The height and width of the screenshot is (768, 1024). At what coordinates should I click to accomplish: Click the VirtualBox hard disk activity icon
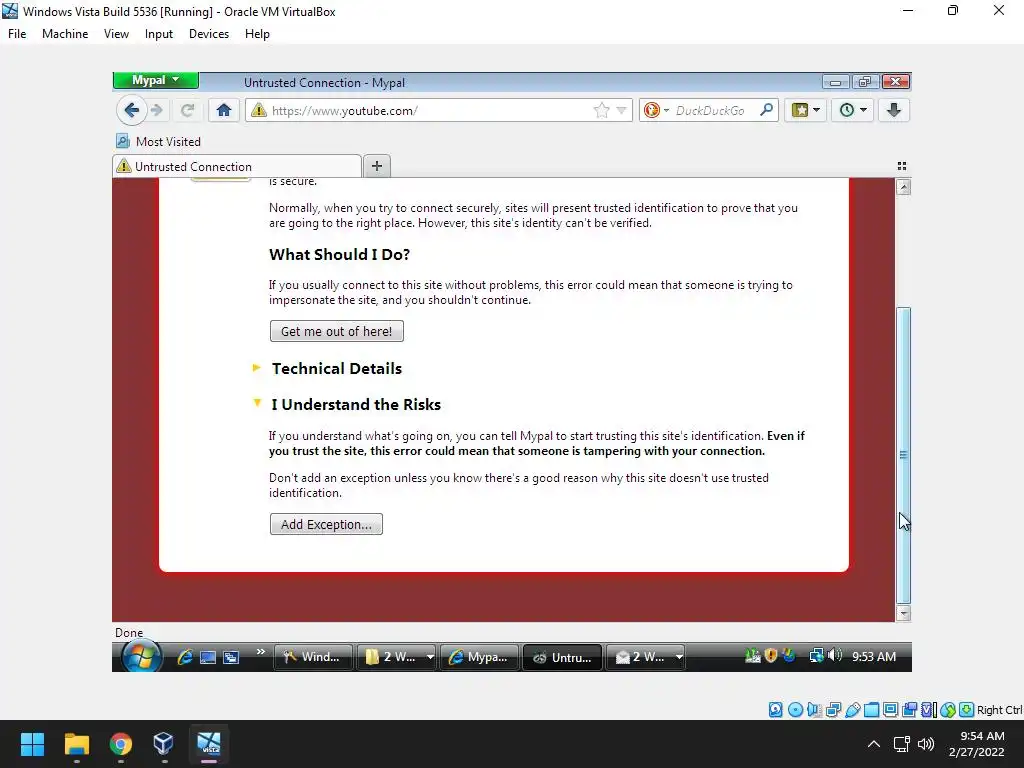[775, 710]
